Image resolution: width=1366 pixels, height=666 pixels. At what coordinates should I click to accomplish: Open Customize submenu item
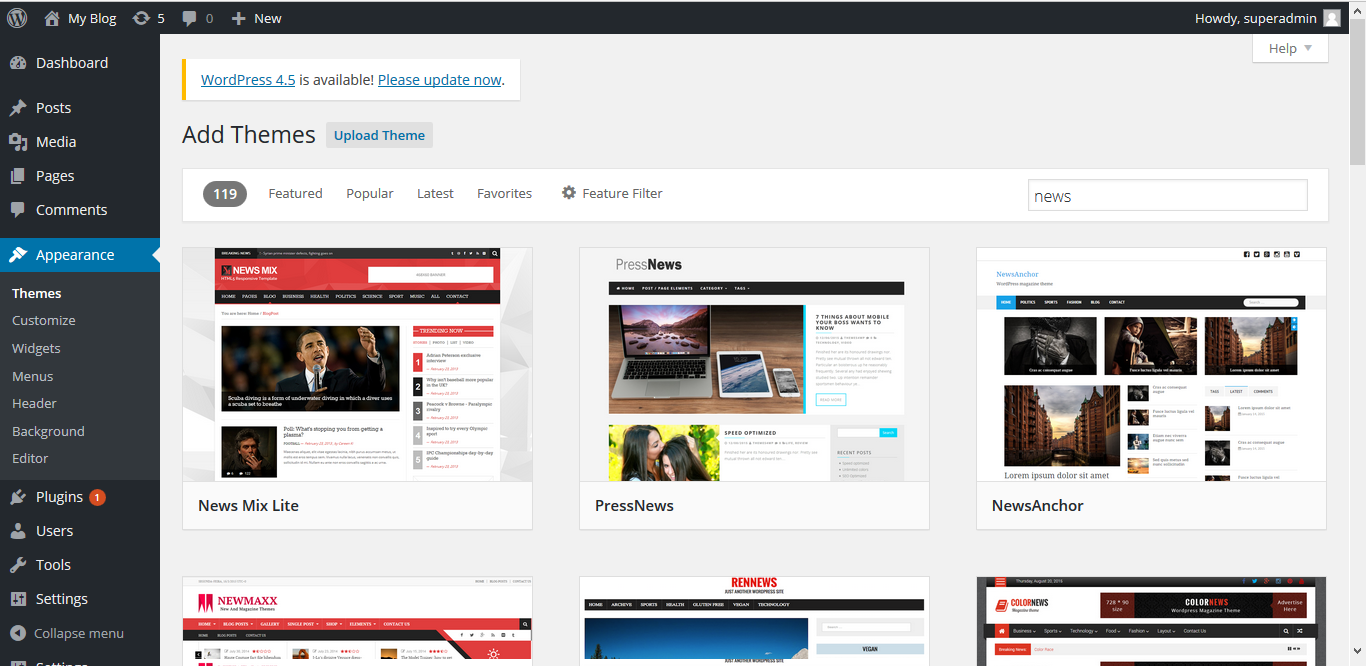44,321
